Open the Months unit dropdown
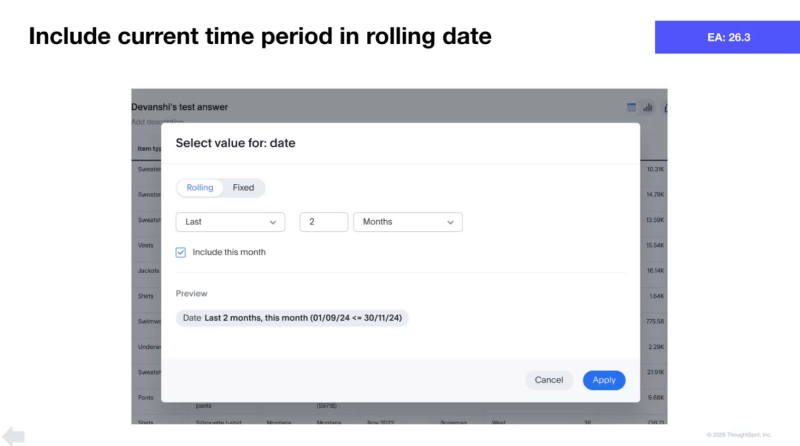 tap(407, 222)
